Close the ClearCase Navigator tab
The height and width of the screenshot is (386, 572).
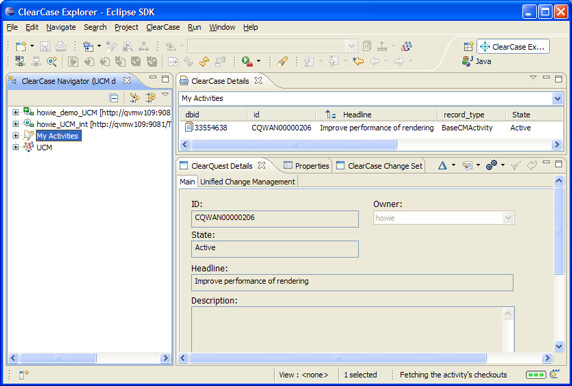127,80
